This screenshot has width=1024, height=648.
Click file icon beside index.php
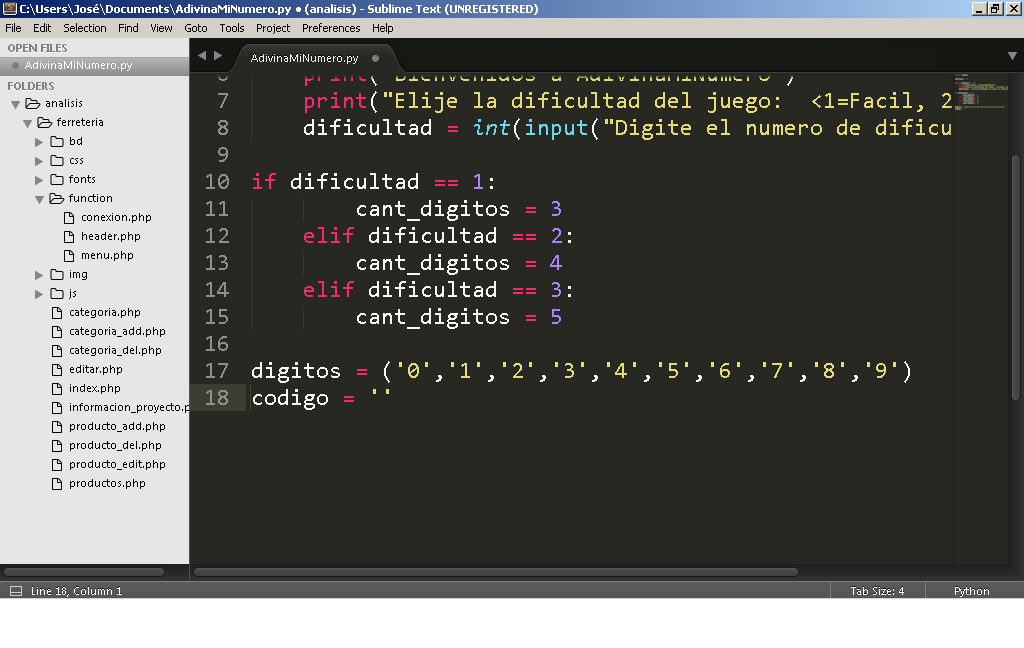tap(57, 388)
